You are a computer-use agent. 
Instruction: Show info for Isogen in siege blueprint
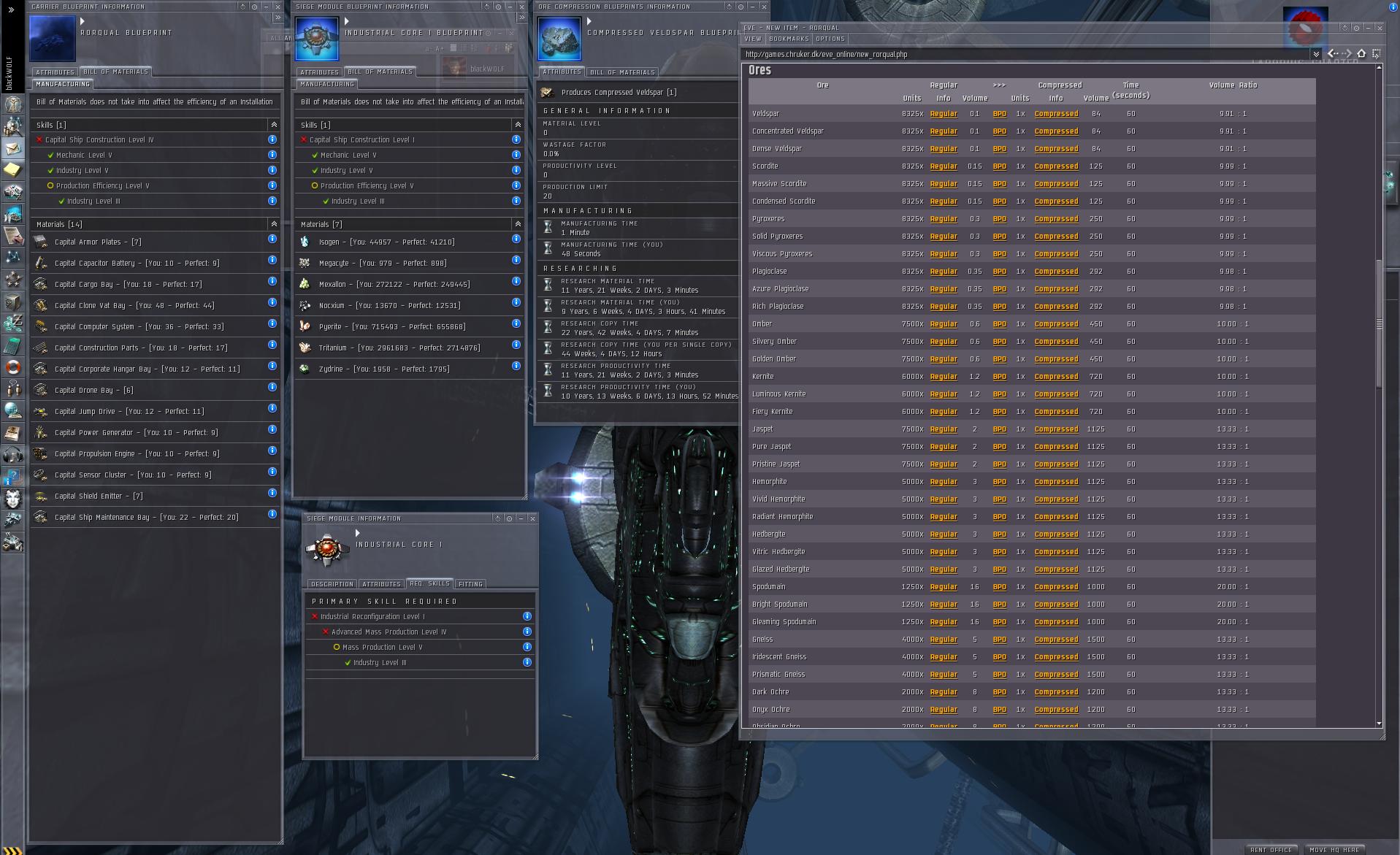tap(516, 239)
